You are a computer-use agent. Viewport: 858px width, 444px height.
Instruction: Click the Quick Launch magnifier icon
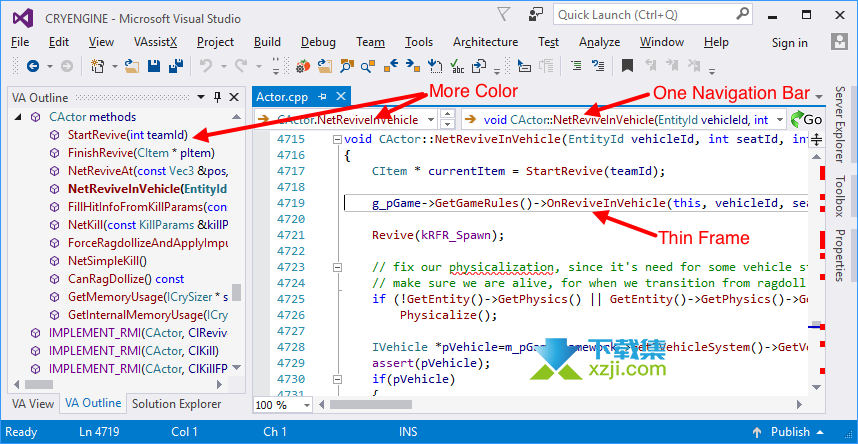tap(741, 14)
